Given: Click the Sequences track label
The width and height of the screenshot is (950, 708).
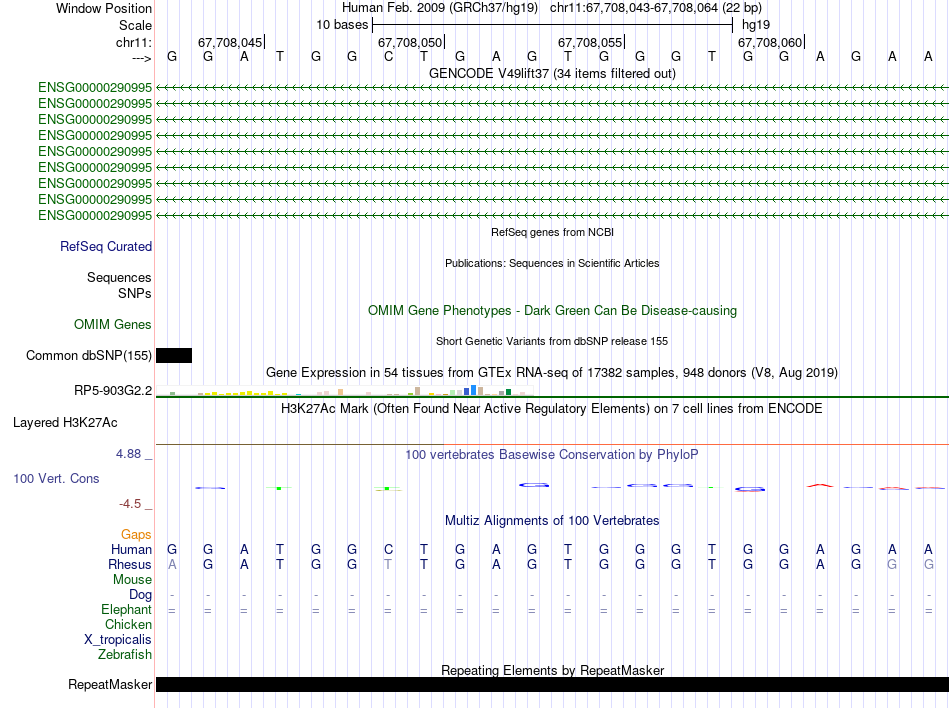Looking at the screenshot, I should [119, 277].
